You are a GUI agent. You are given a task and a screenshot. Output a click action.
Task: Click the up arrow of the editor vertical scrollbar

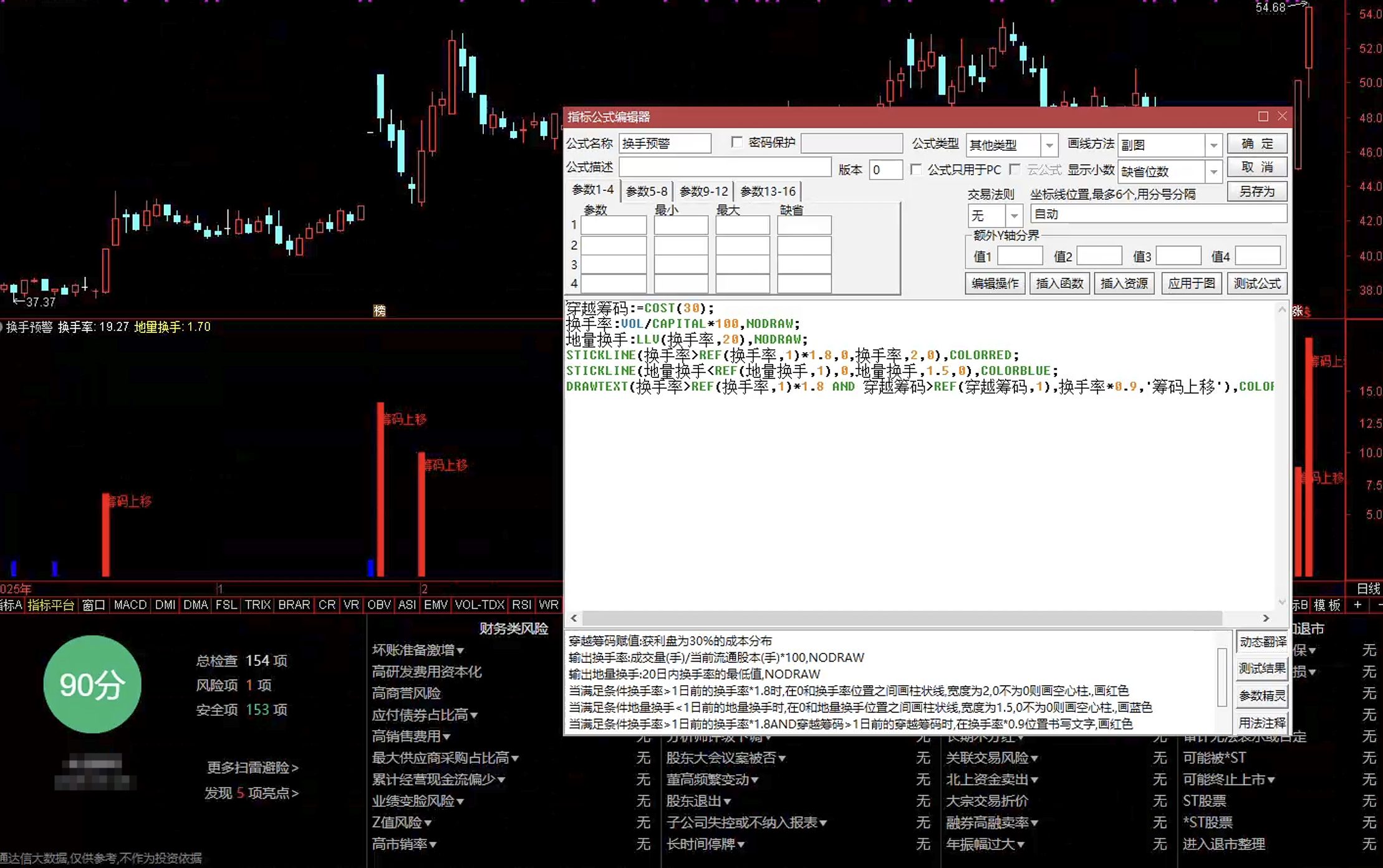[x=1282, y=309]
